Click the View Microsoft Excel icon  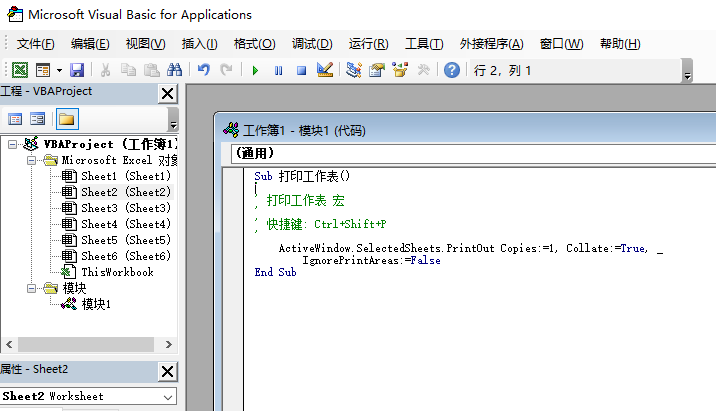(20, 70)
